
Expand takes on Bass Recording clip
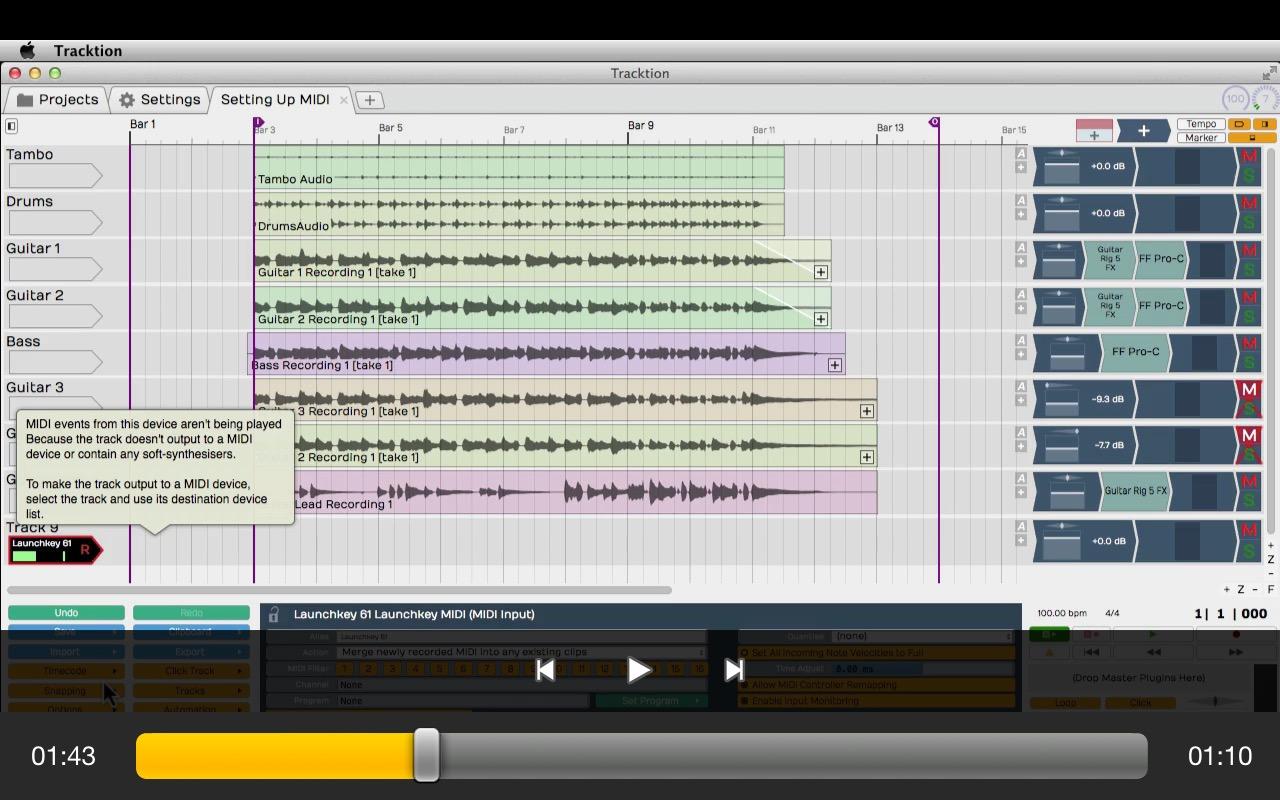coord(835,365)
